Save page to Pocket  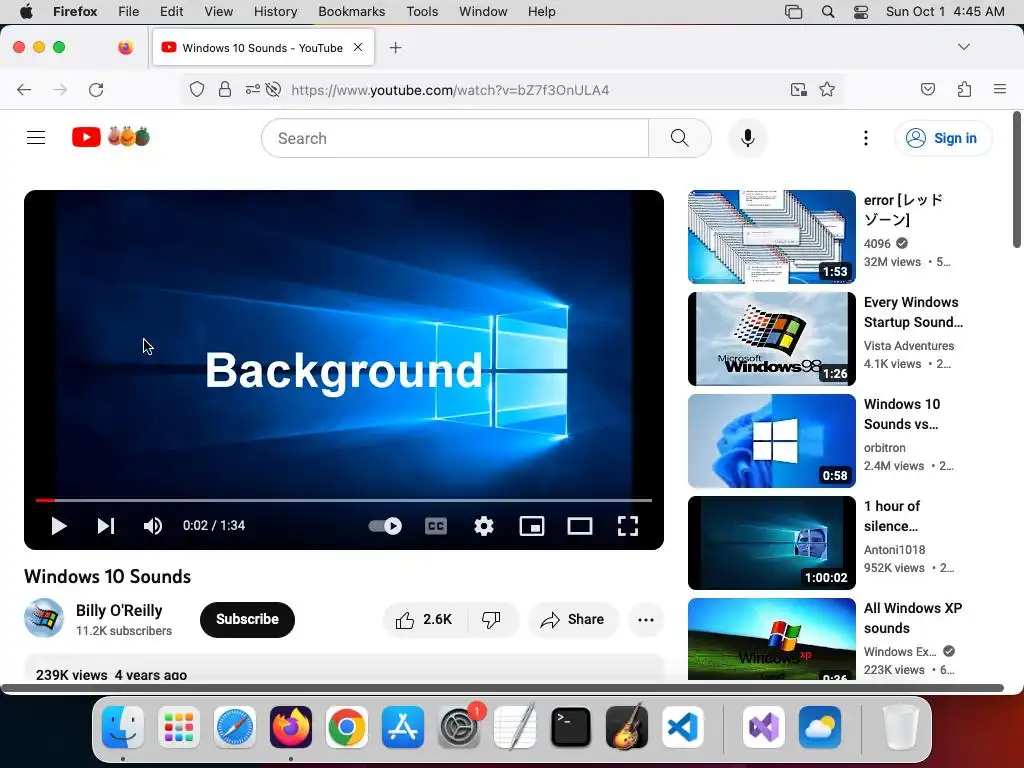(x=927, y=89)
